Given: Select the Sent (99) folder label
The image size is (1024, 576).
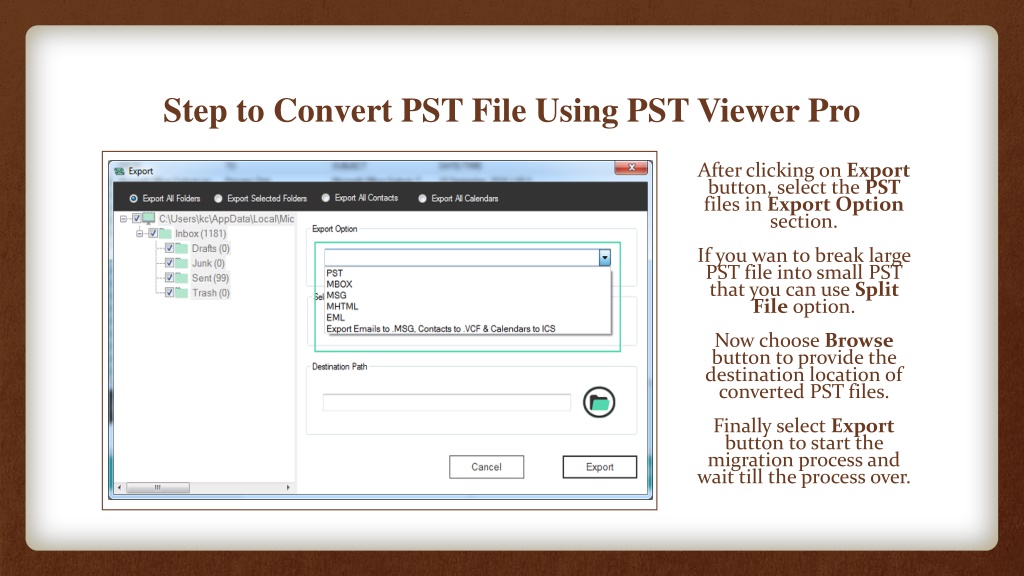Looking at the screenshot, I should coord(210,278).
